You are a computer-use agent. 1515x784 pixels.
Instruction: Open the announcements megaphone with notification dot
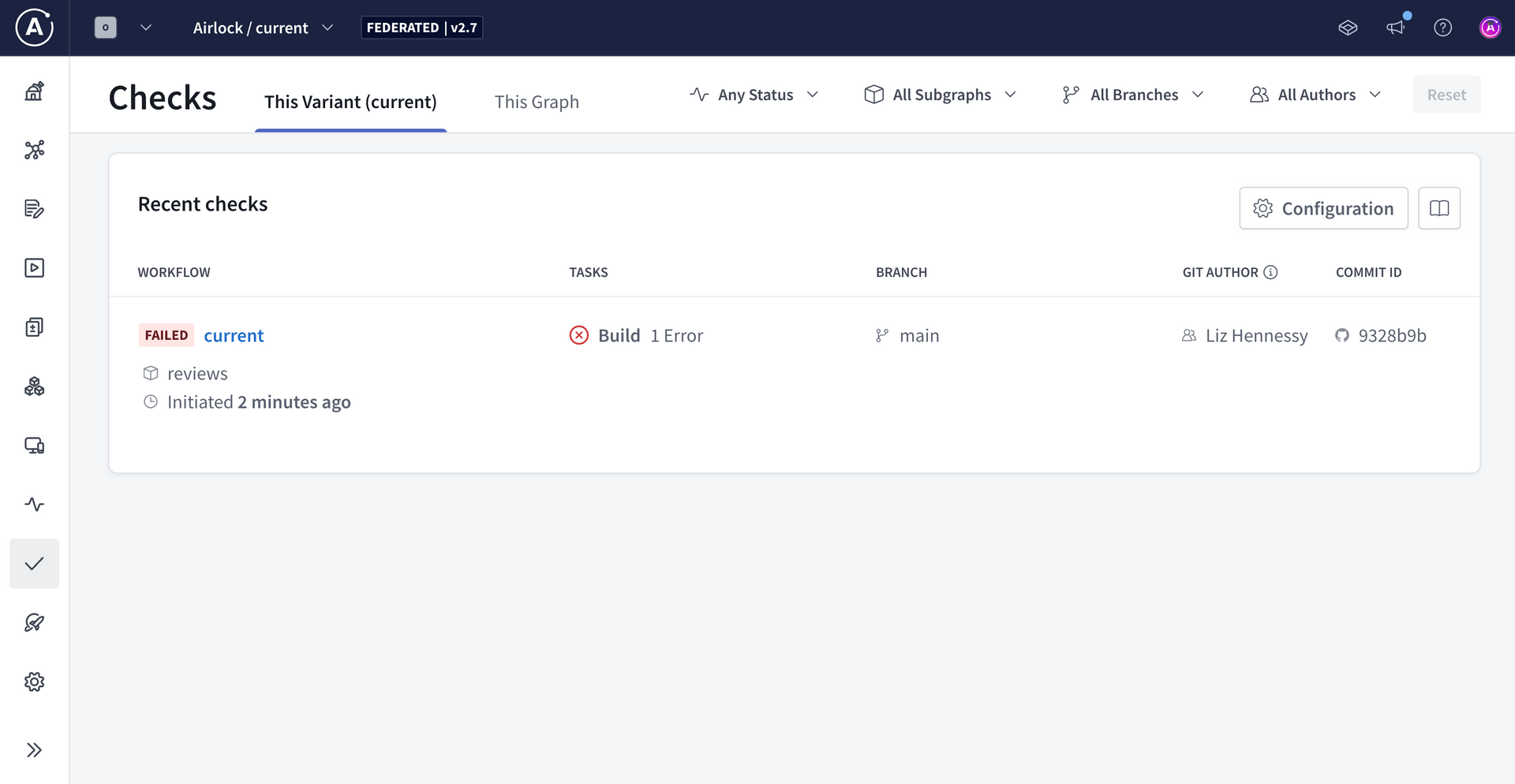1396,27
